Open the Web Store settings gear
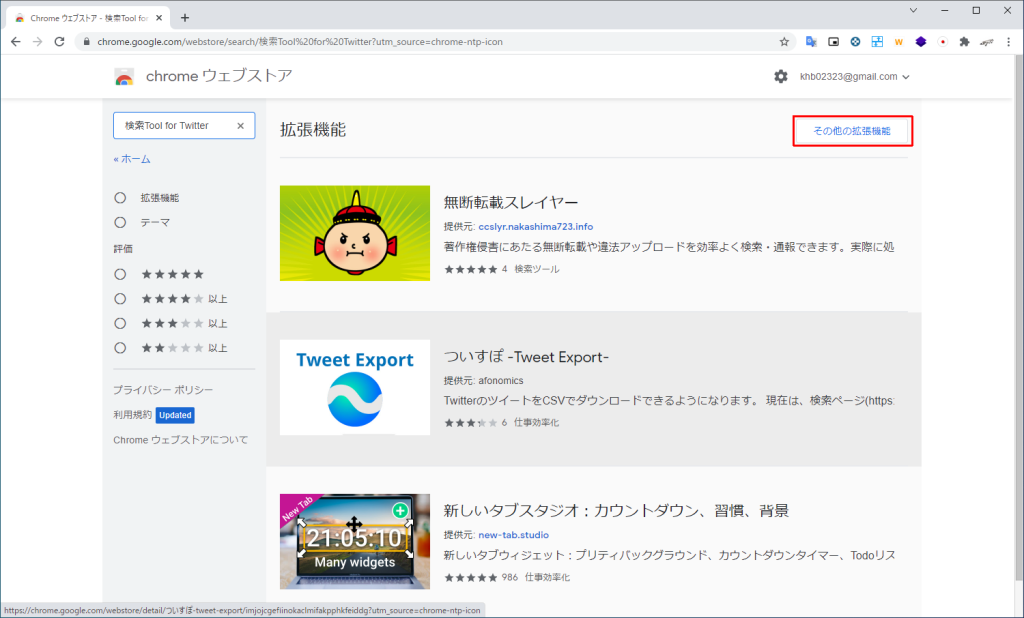The image size is (1024, 618). tap(780, 76)
